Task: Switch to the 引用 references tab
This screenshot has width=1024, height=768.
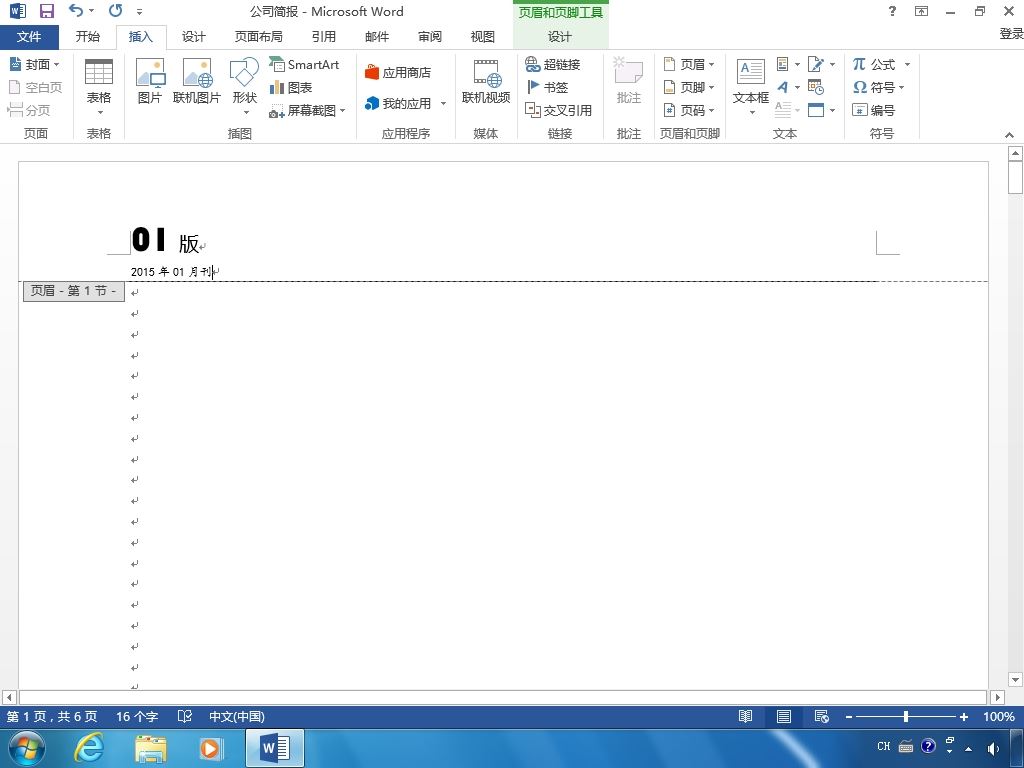Action: coord(323,37)
